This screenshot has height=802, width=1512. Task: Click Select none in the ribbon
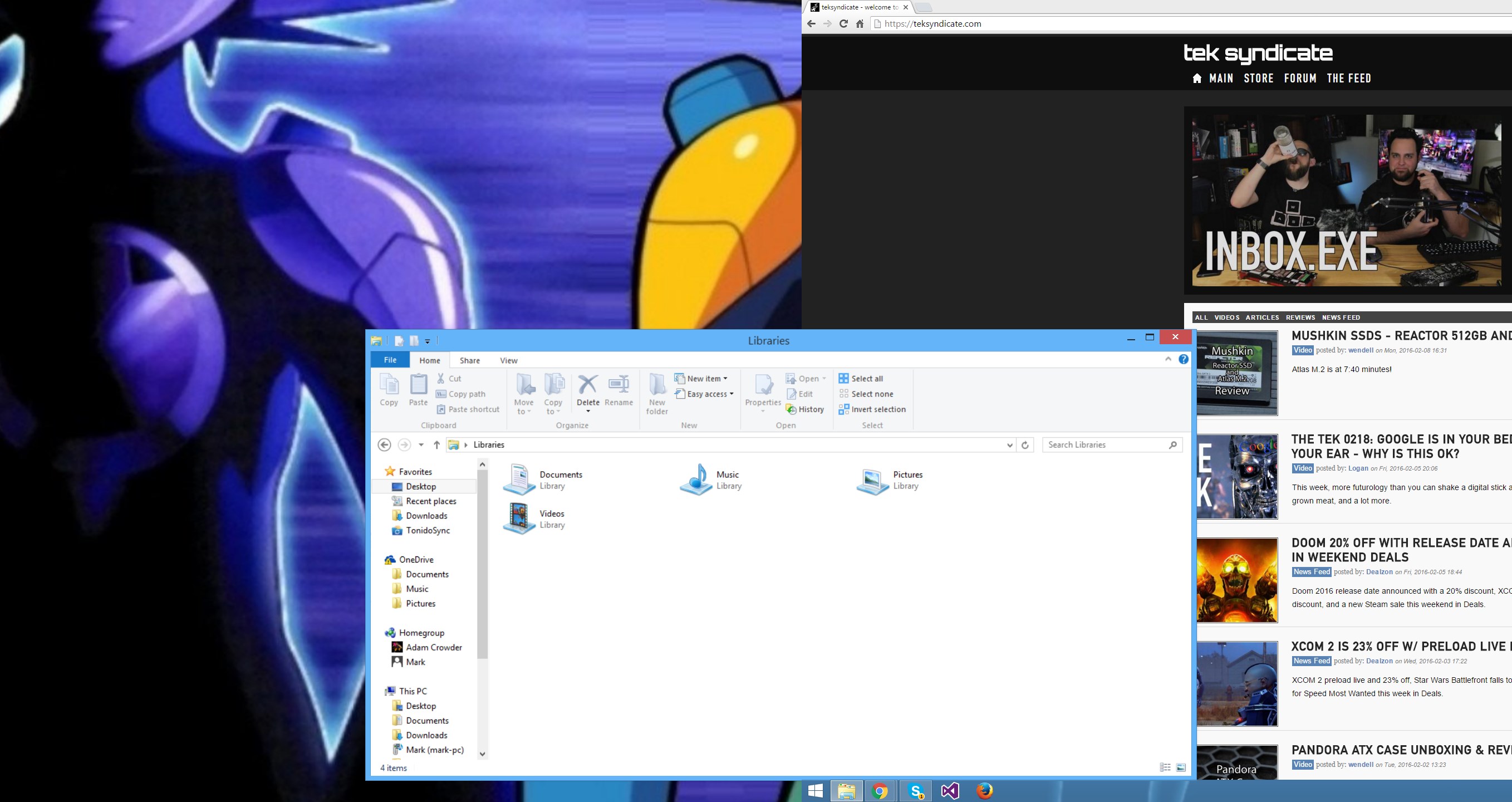pos(866,394)
